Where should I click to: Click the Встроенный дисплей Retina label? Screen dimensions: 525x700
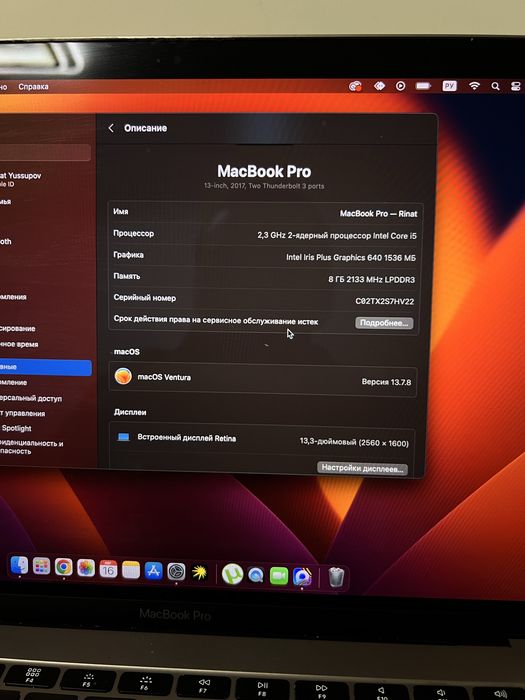(x=187, y=438)
